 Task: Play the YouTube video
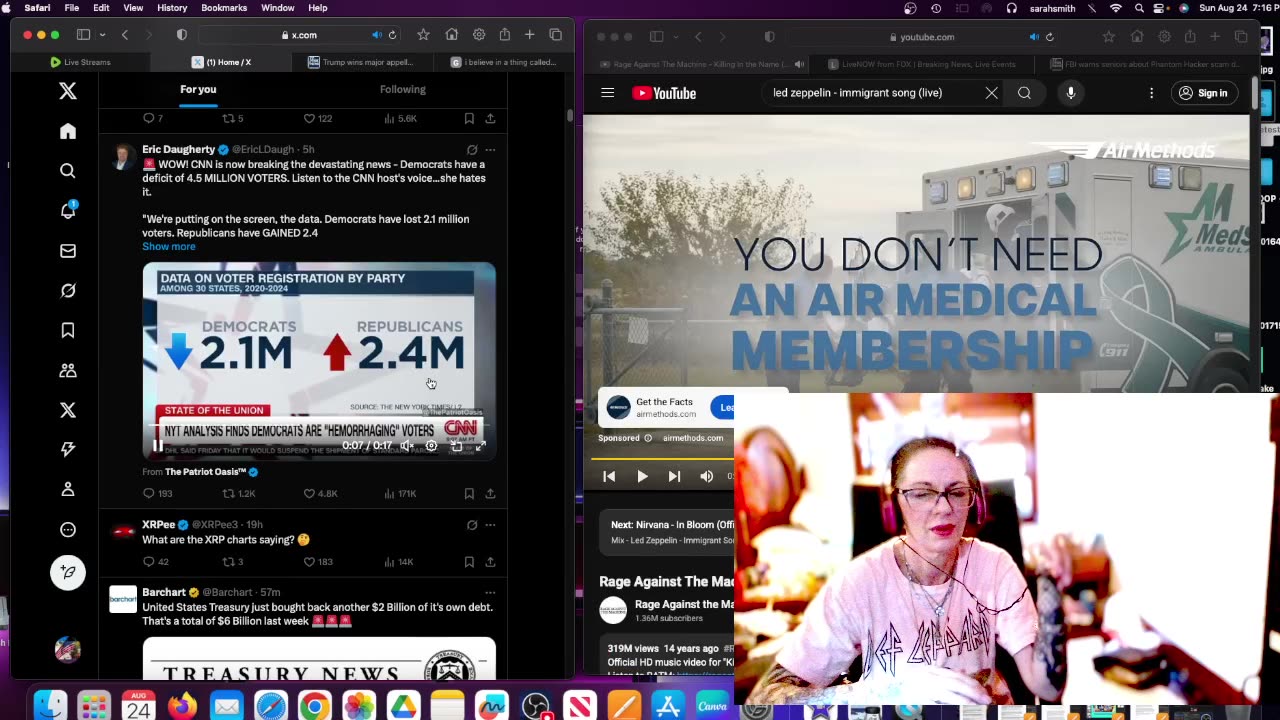coord(642,476)
